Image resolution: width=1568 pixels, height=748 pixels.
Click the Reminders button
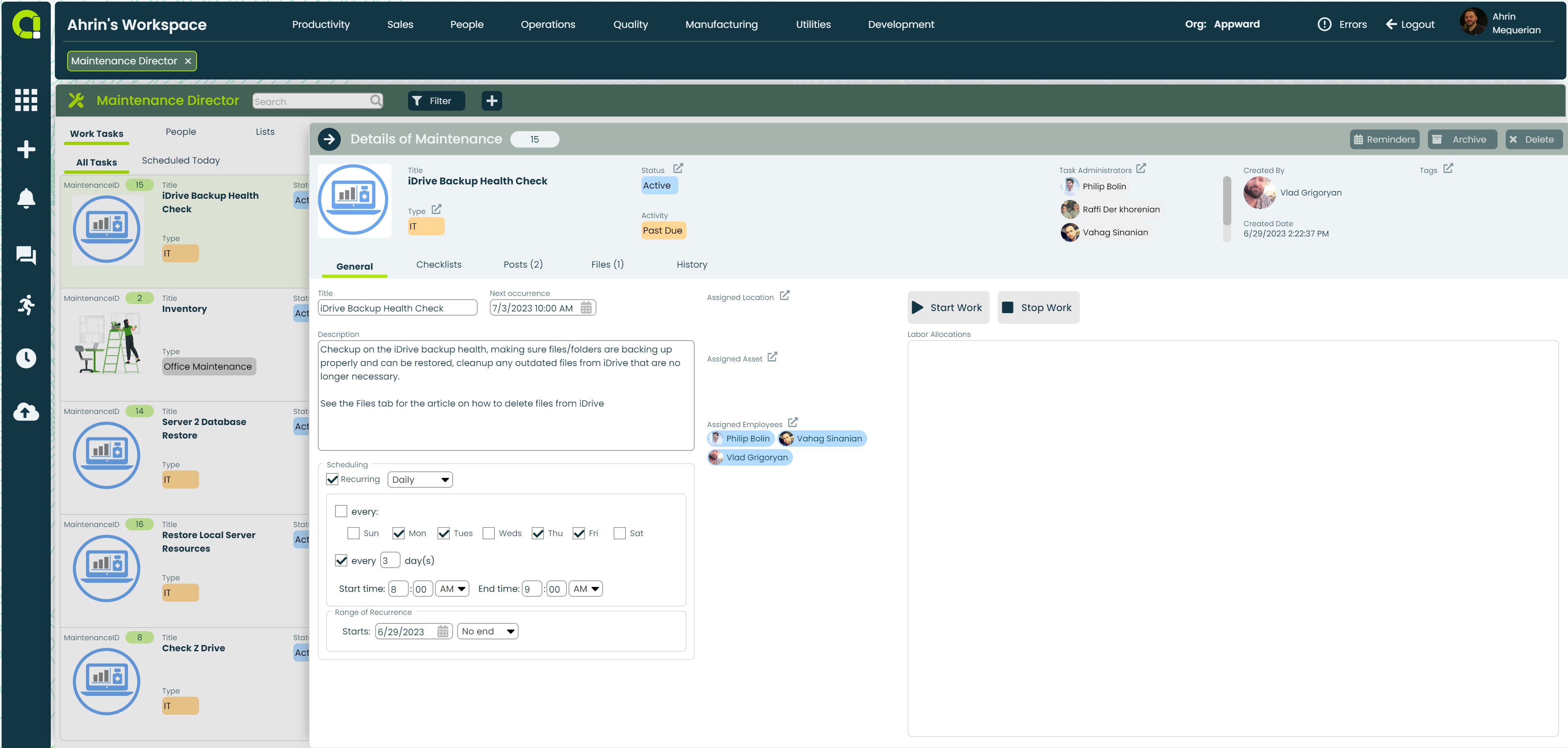1384,139
